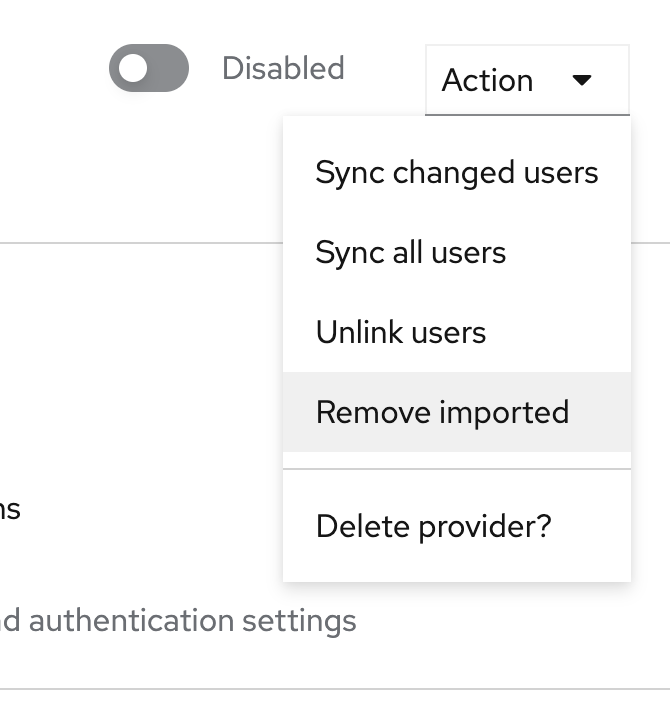The image size is (670, 714).
Task: Click the word "Unlink" in the Action menu
Action: pyautogui.click(x=359, y=332)
